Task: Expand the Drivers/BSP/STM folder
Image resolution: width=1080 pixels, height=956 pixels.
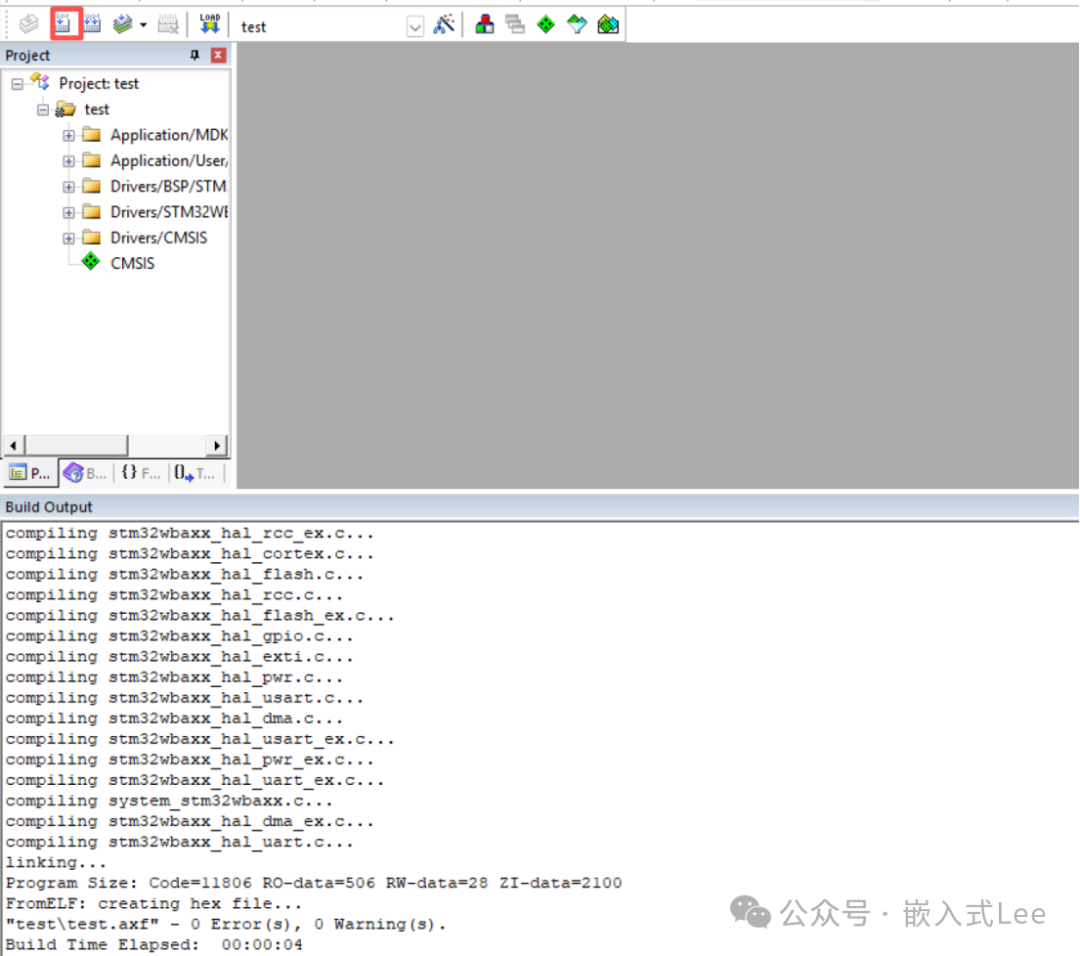Action: click(68, 187)
